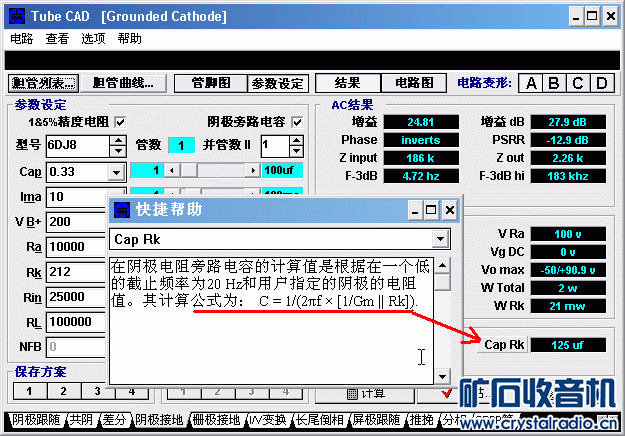
Task: Switch to the 阴极跟随 tab
Action: tap(36, 420)
